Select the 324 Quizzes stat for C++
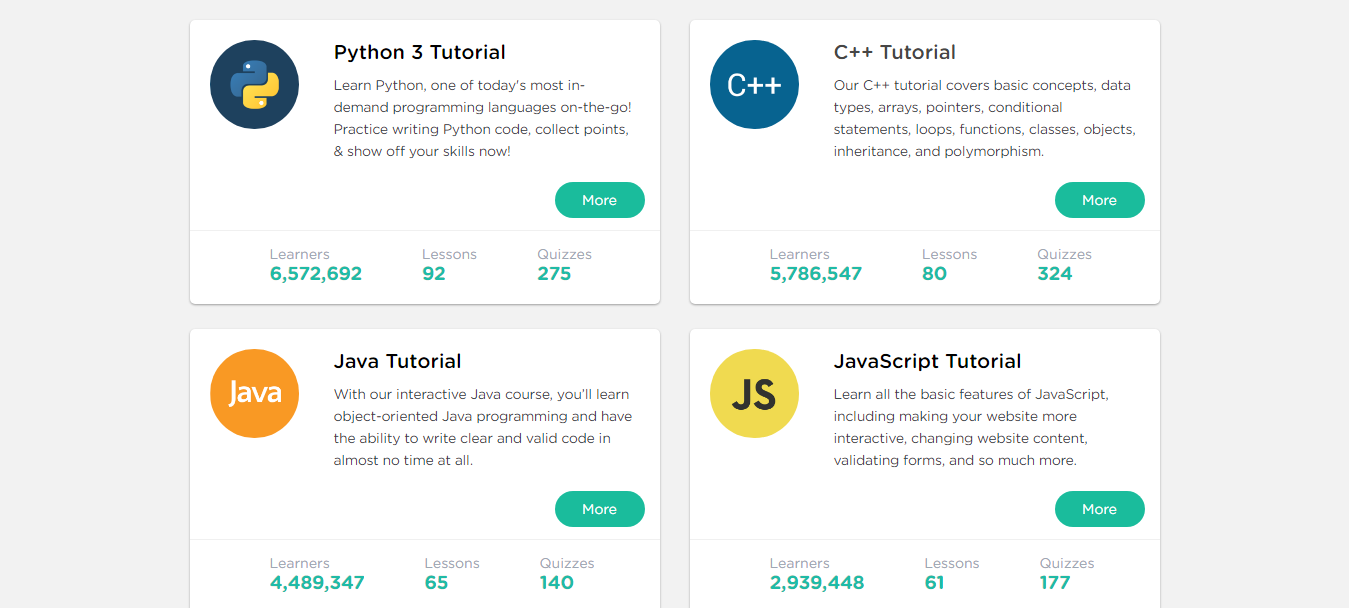Image resolution: width=1349 pixels, height=608 pixels. click(x=1056, y=273)
